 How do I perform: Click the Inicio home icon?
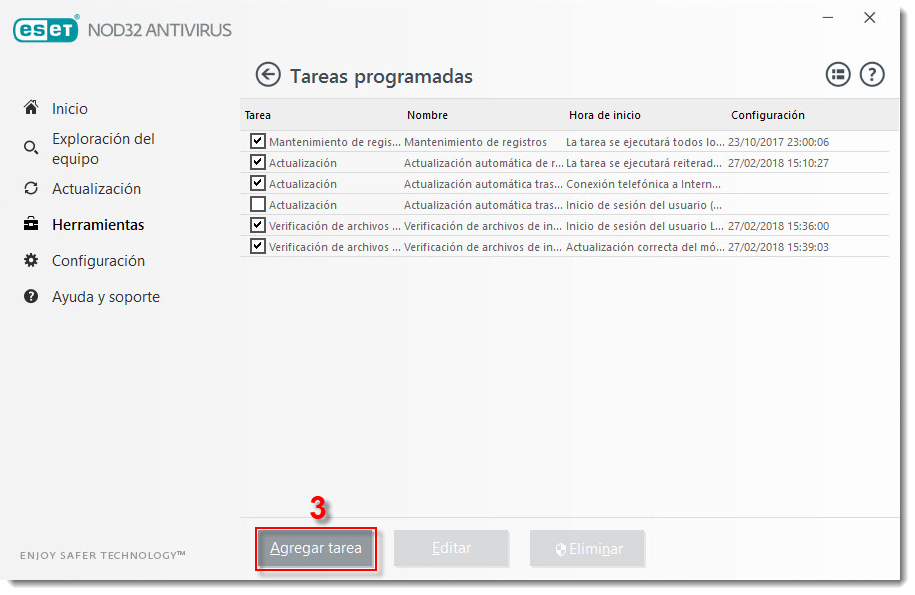(31, 108)
